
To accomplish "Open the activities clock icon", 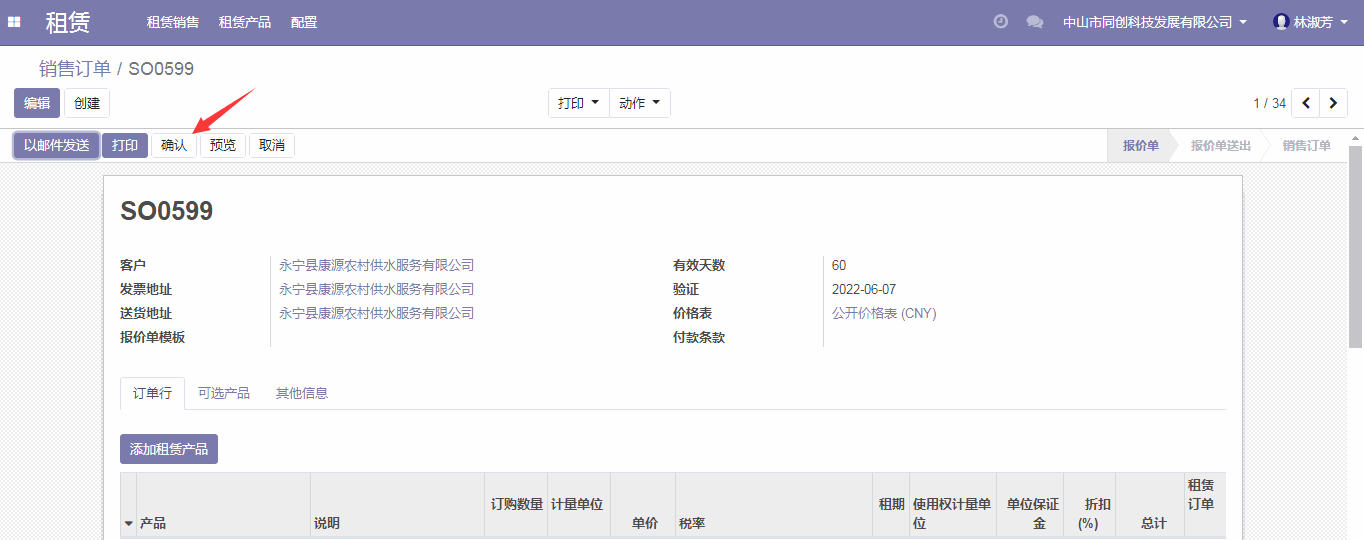I will 1000,22.
